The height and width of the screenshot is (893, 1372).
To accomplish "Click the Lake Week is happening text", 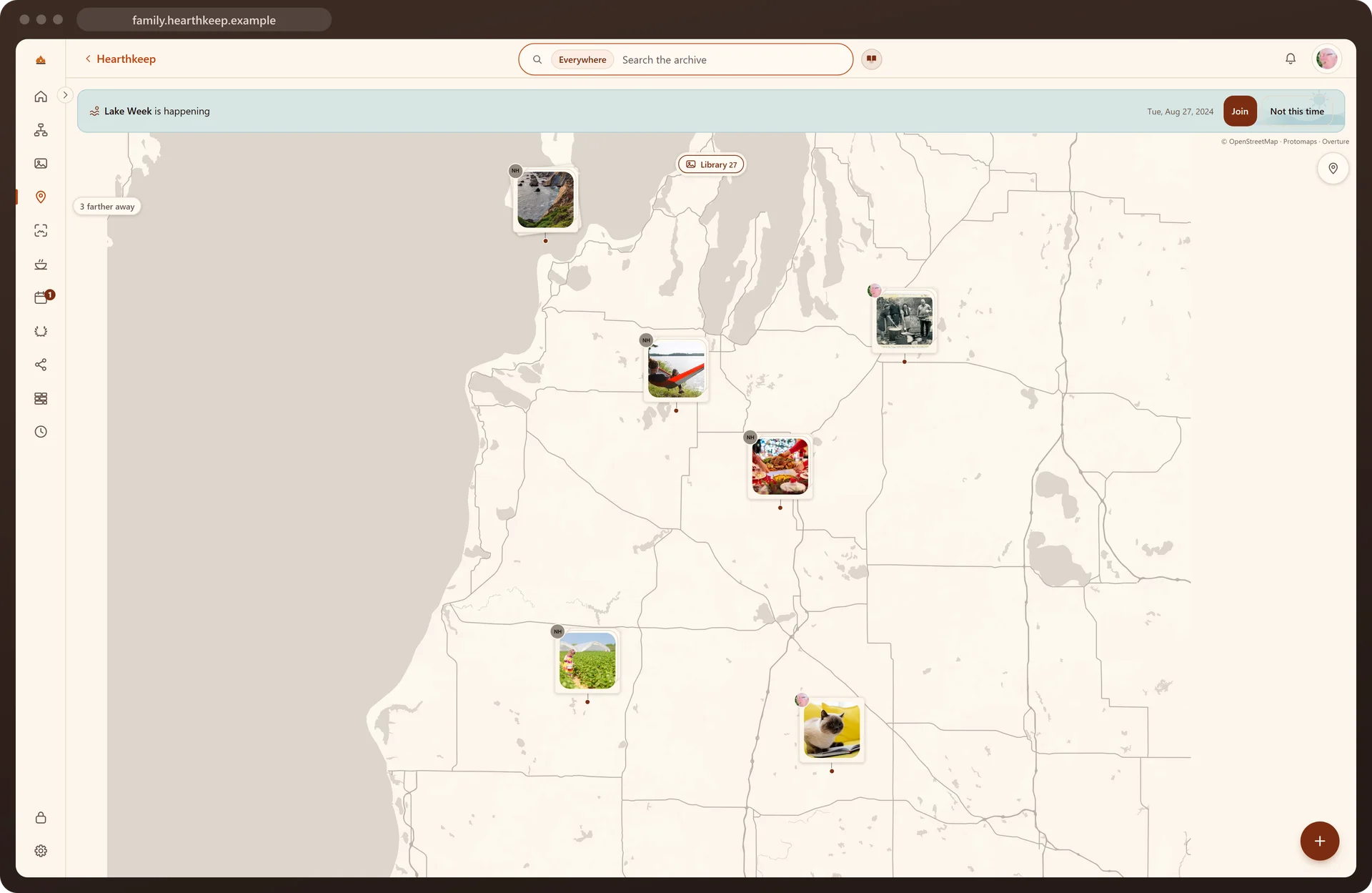I will point(157,112).
